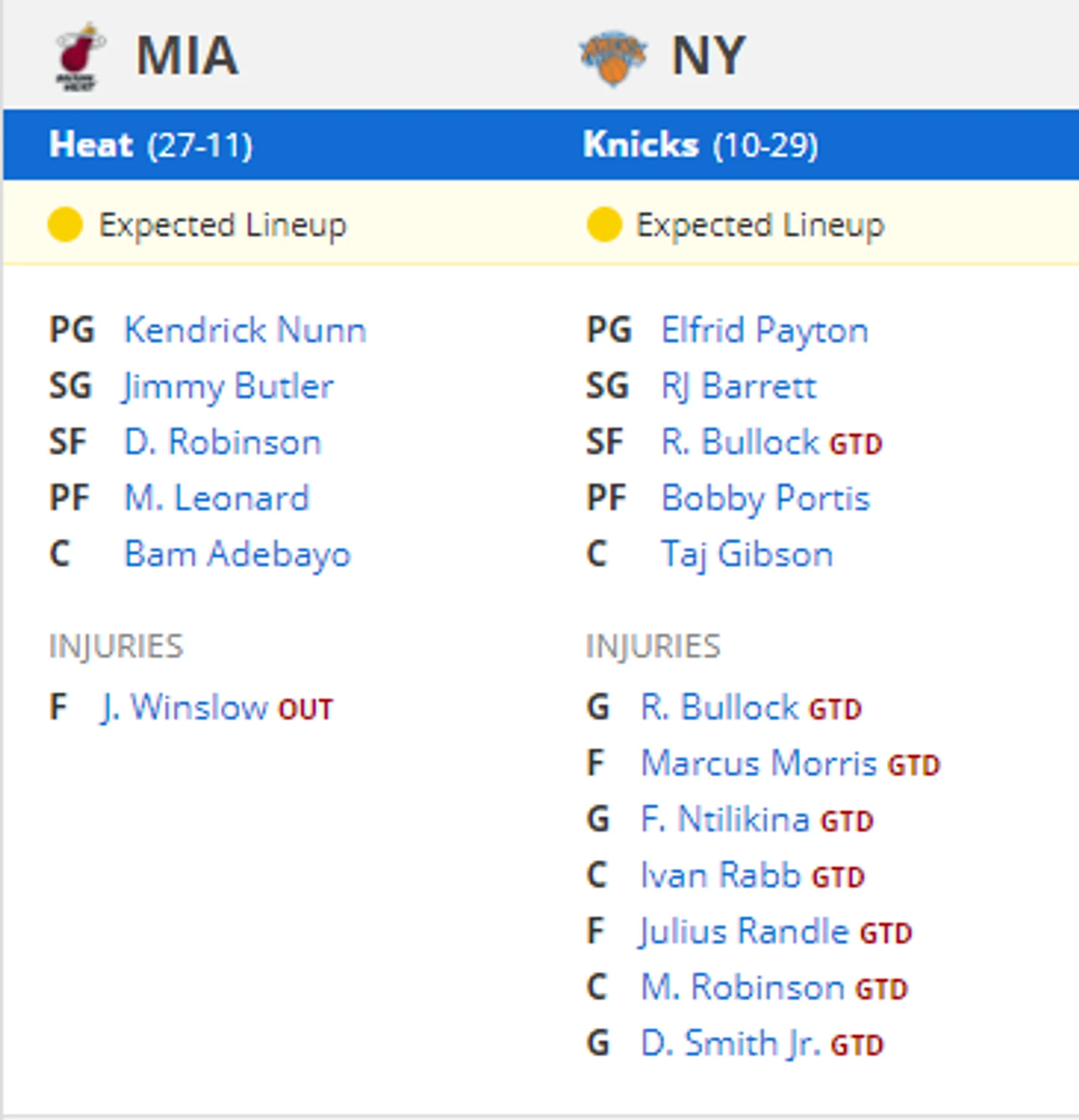The width and height of the screenshot is (1079, 1120).
Task: Select D. Robinson in Heat lineup
Action: [222, 443]
